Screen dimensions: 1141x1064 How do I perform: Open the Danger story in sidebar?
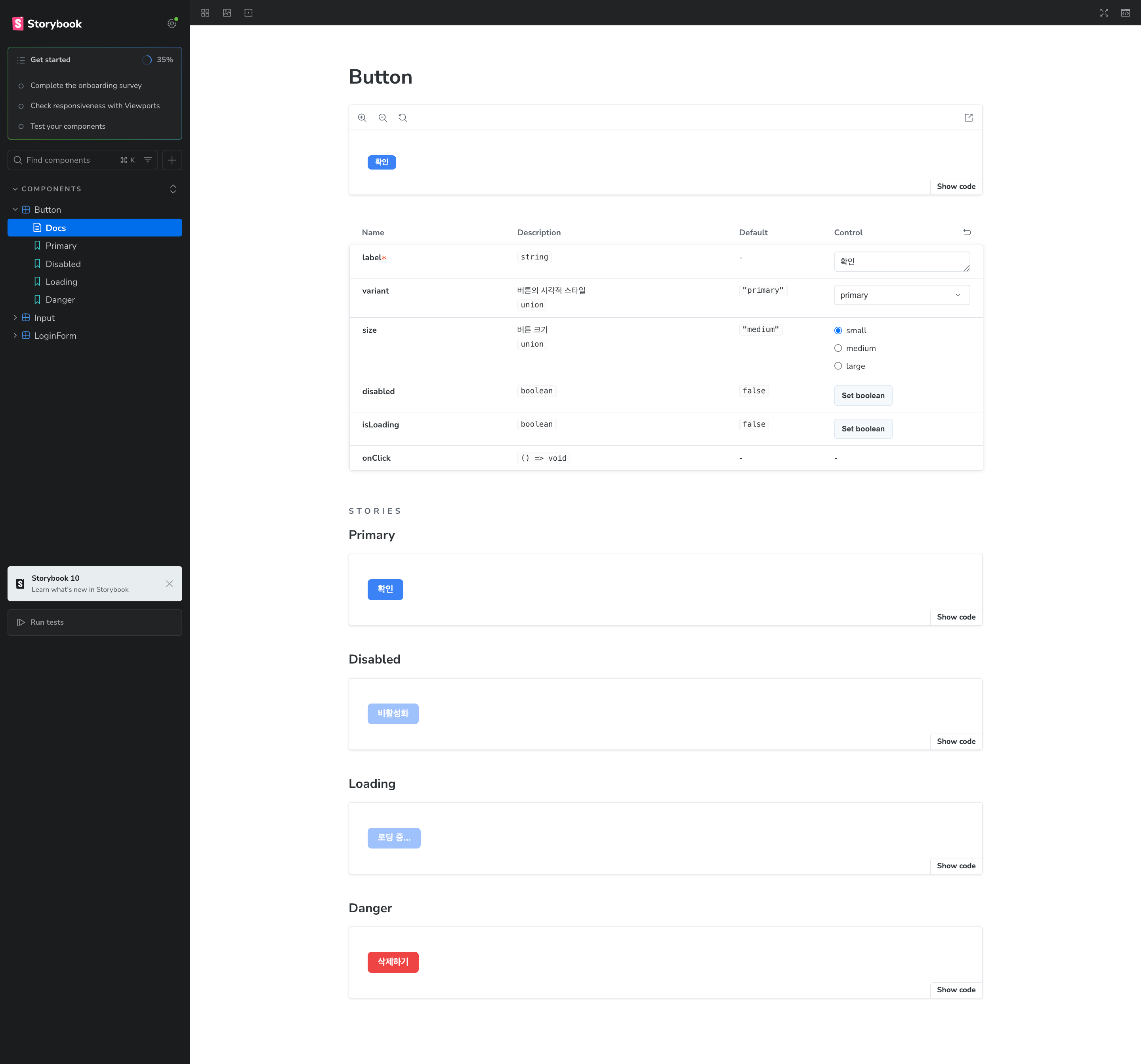click(60, 299)
